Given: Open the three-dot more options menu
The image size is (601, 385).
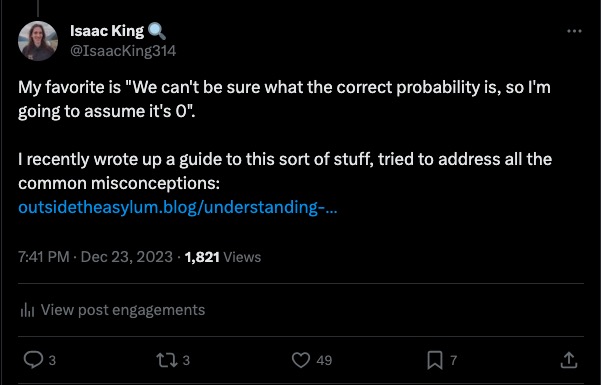Looking at the screenshot, I should click(x=574, y=31).
